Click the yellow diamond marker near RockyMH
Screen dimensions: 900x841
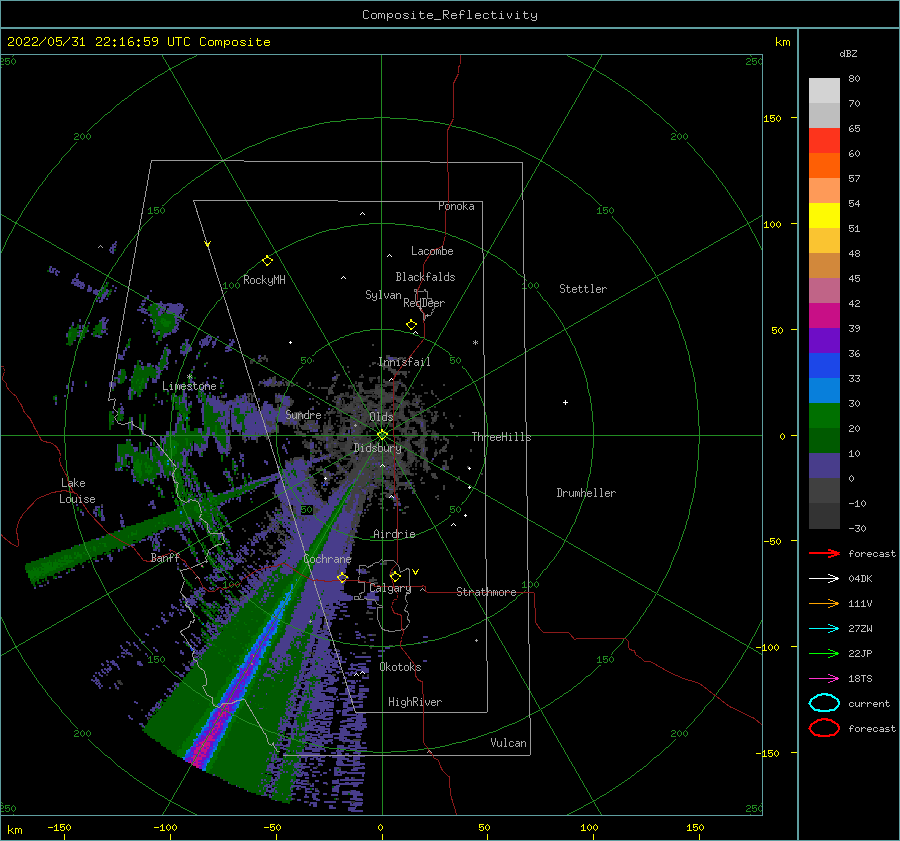(x=267, y=261)
